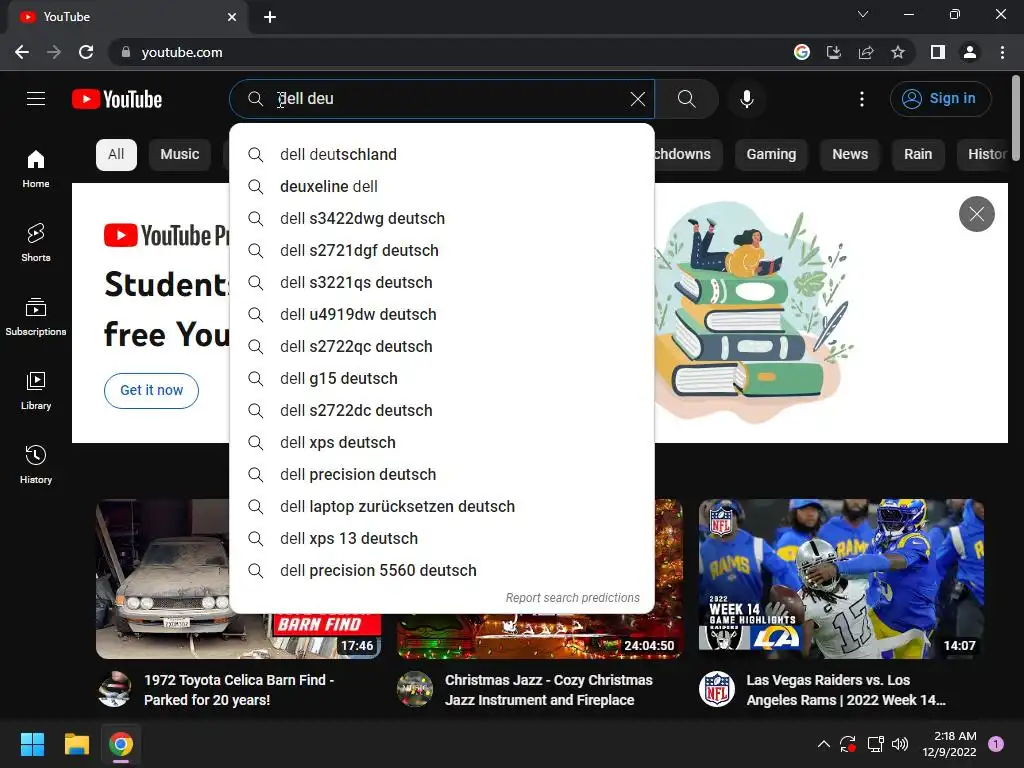The width and height of the screenshot is (1024, 768).
Task: Choose suggestion 'dell xps 13 deutsch'
Action: [x=442, y=539]
